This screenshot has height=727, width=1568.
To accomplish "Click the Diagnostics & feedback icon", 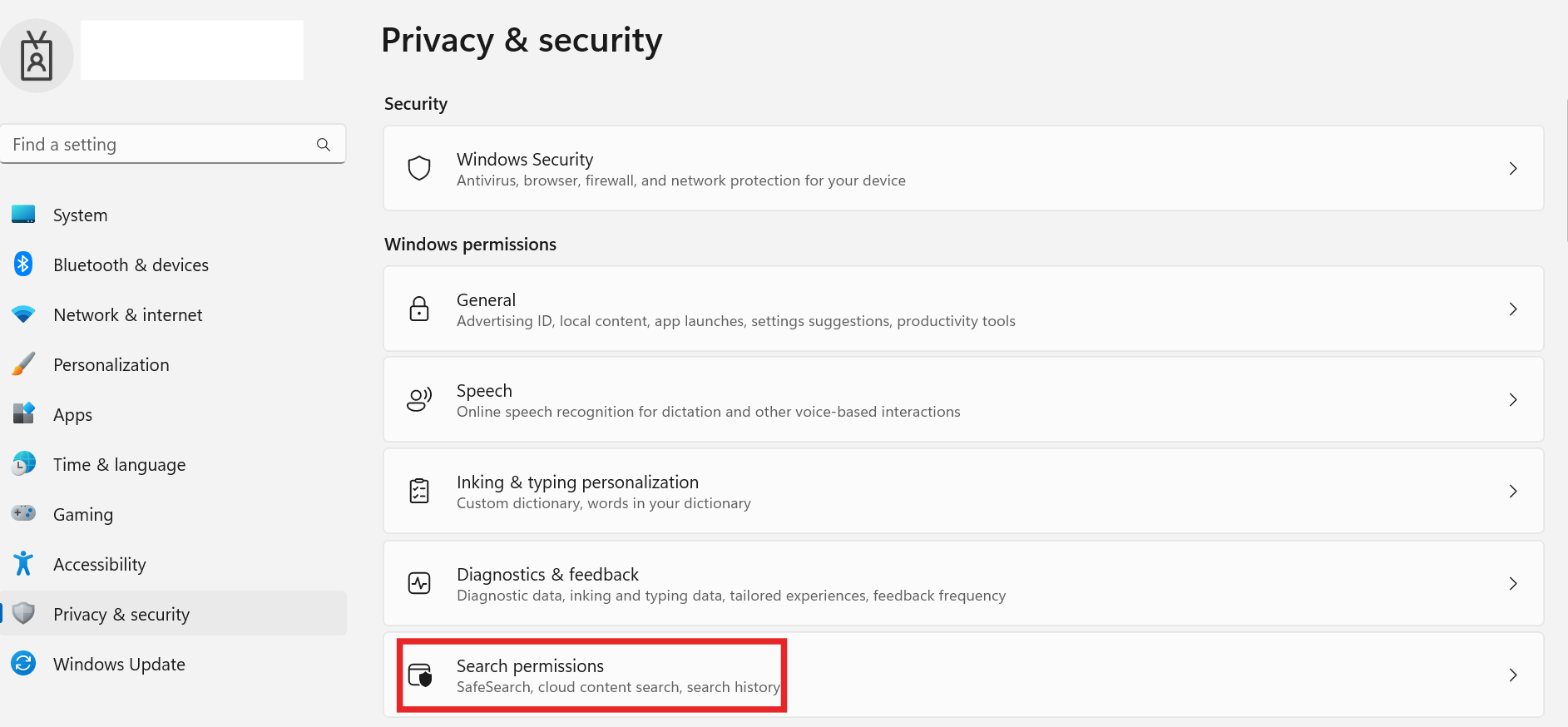I will [419, 583].
